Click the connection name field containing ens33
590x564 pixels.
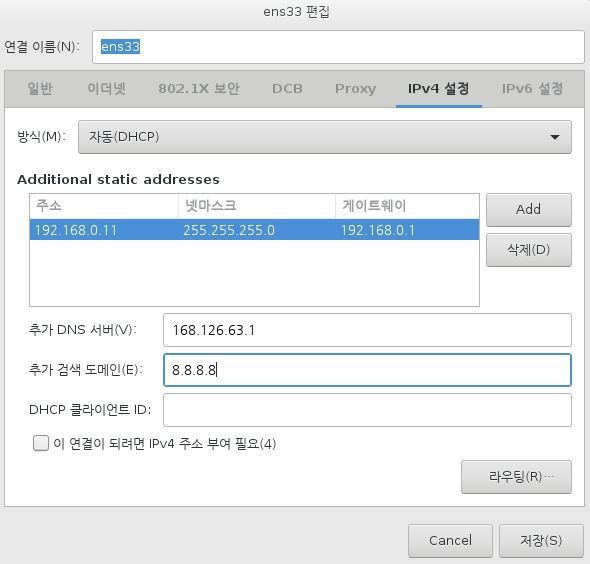point(338,47)
